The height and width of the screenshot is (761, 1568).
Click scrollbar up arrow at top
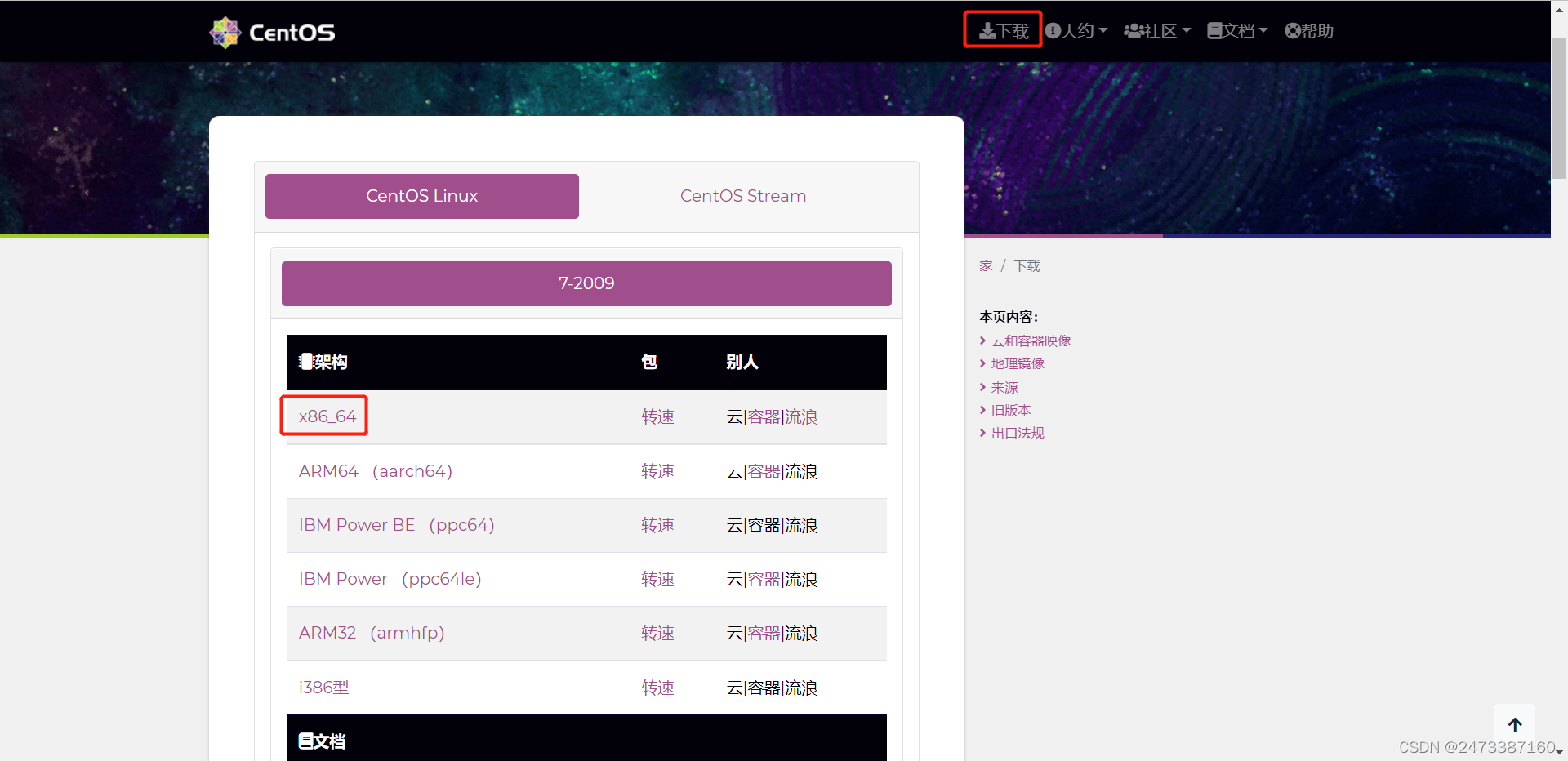pos(1559,10)
